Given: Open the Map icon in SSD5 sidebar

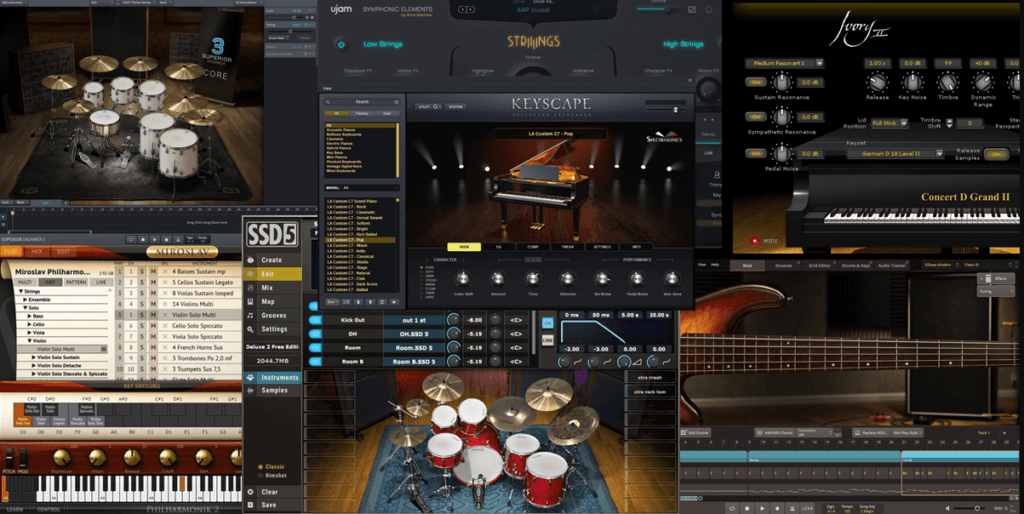Looking at the screenshot, I should 251,302.
